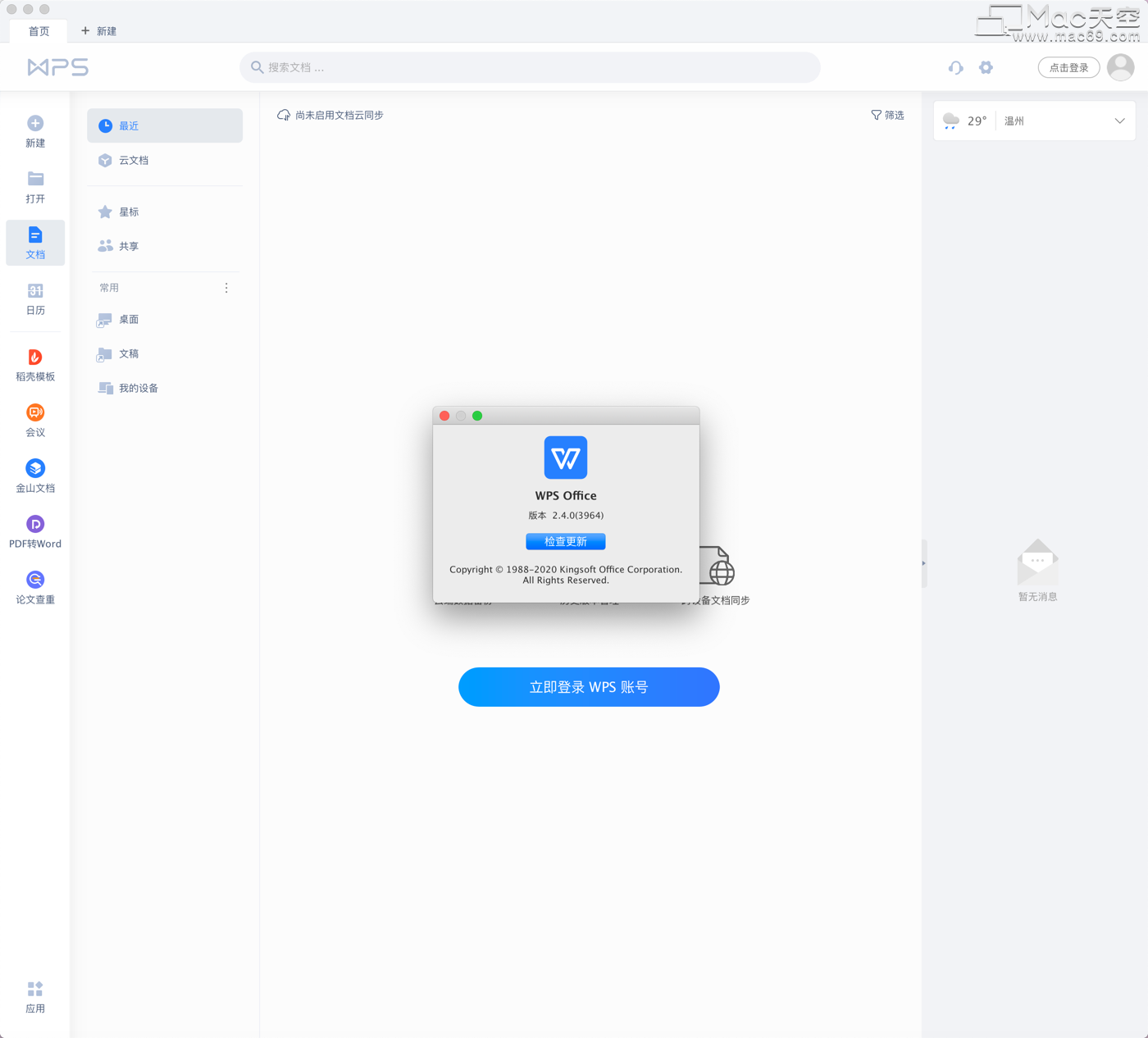Click the green zoom button of about dialog
Screen dimensions: 1148x1038
click(477, 416)
